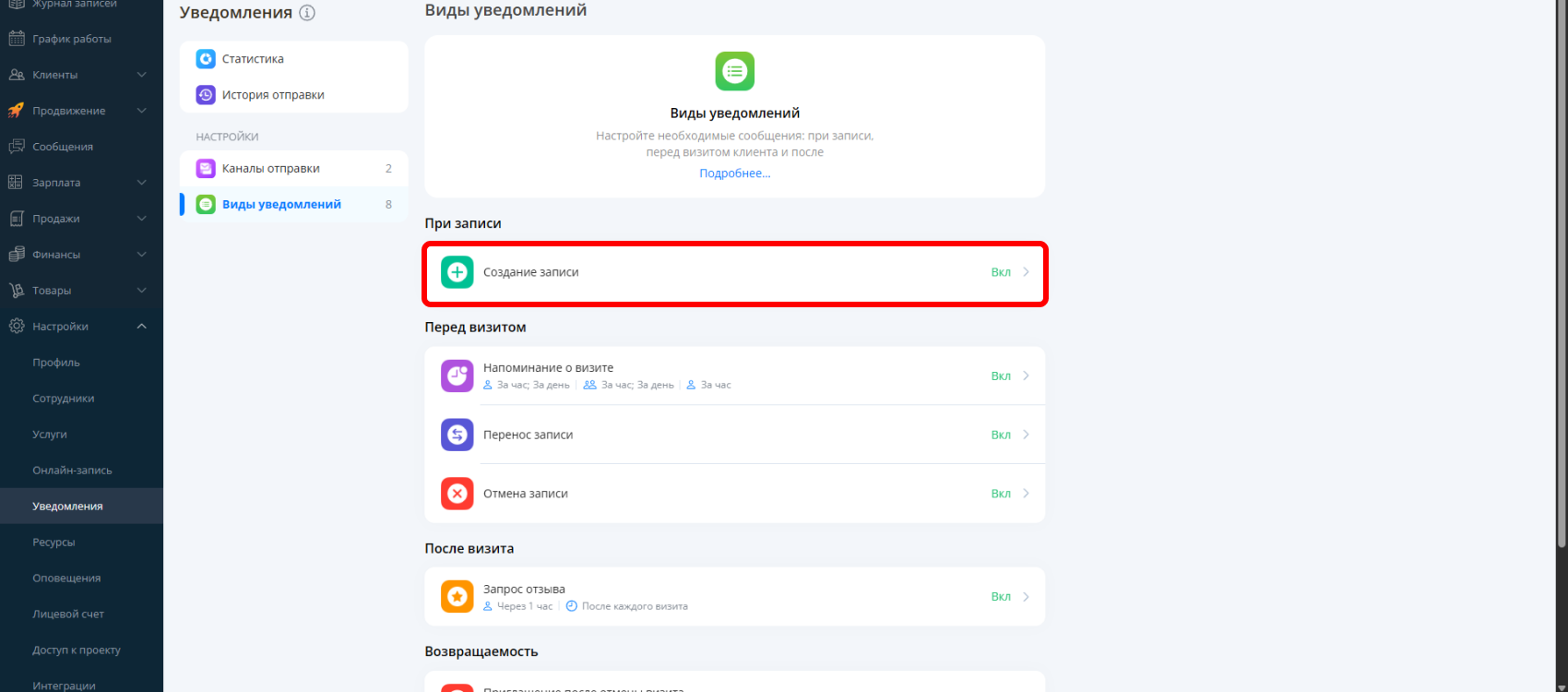Click the vertical page scrollbar

point(1561,277)
